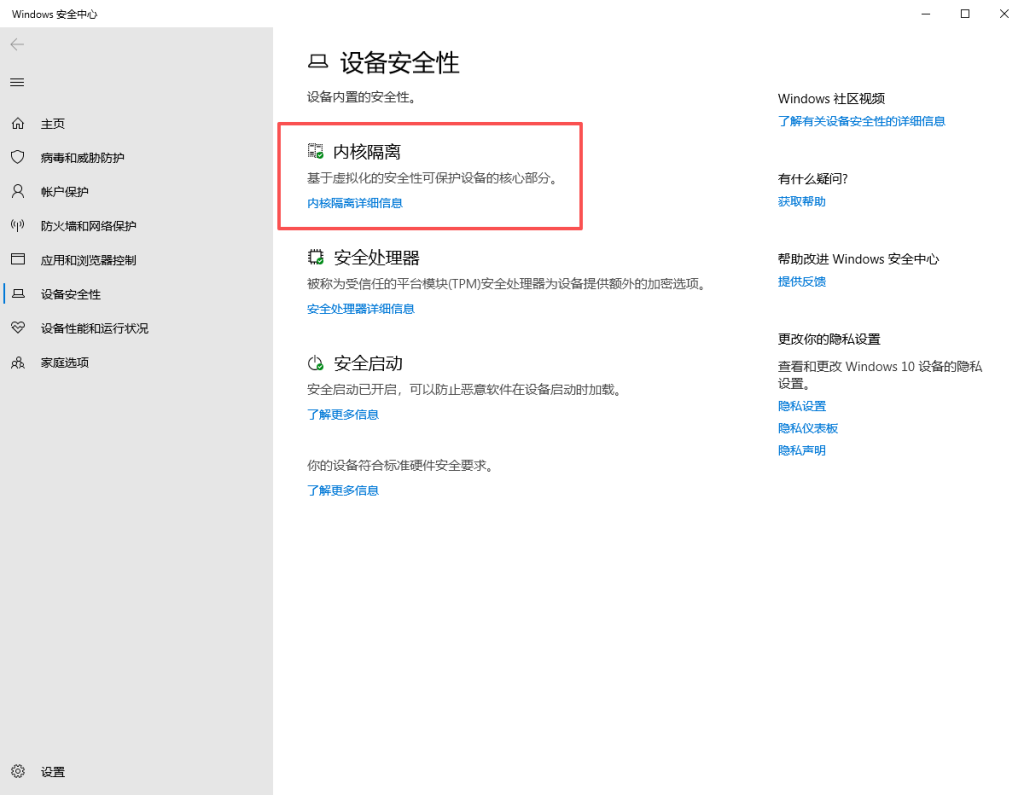The image size is (1024, 795).
Task: Click the 应用和浏览器控制 window icon
Action: [17, 260]
